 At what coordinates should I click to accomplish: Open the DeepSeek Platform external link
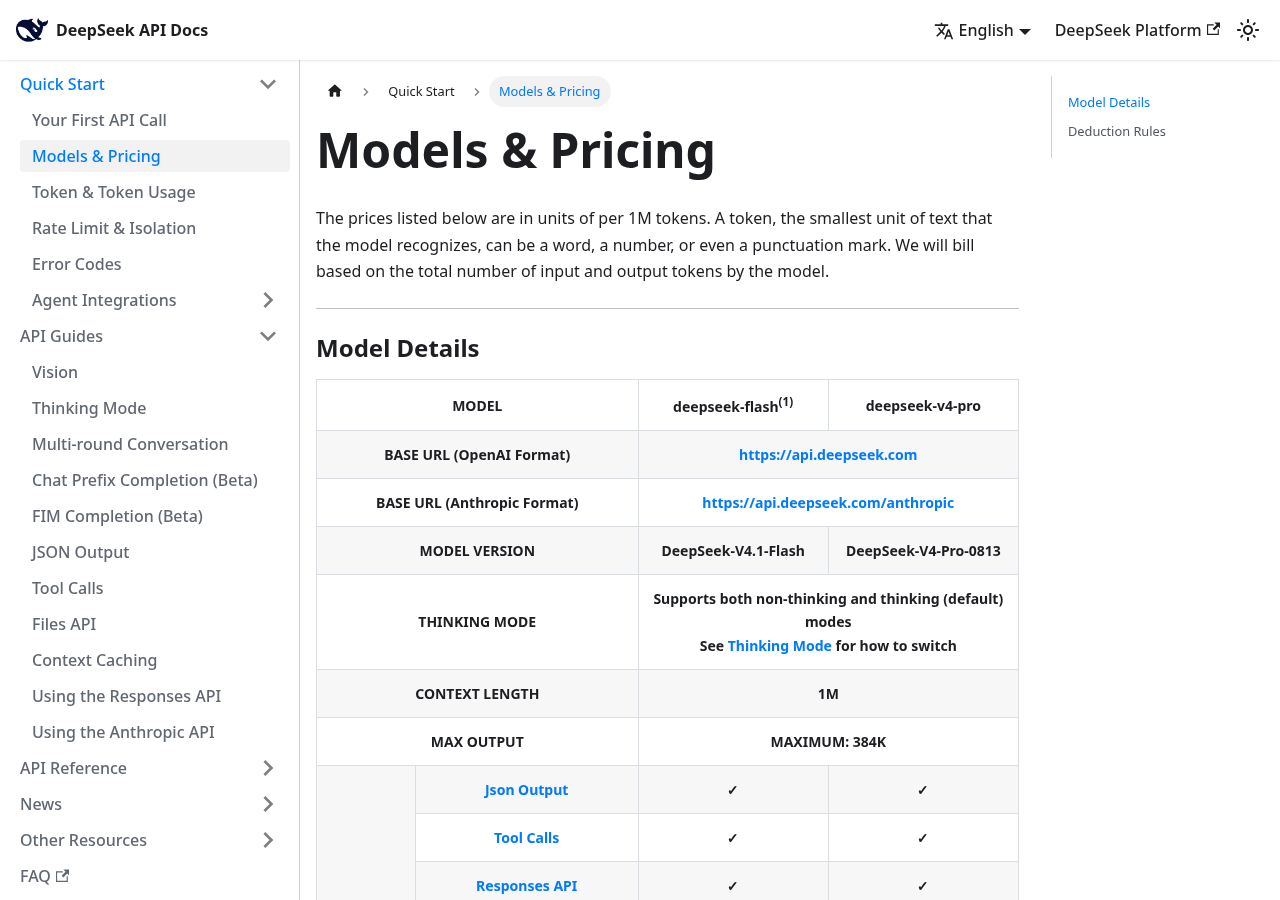coord(1137,30)
